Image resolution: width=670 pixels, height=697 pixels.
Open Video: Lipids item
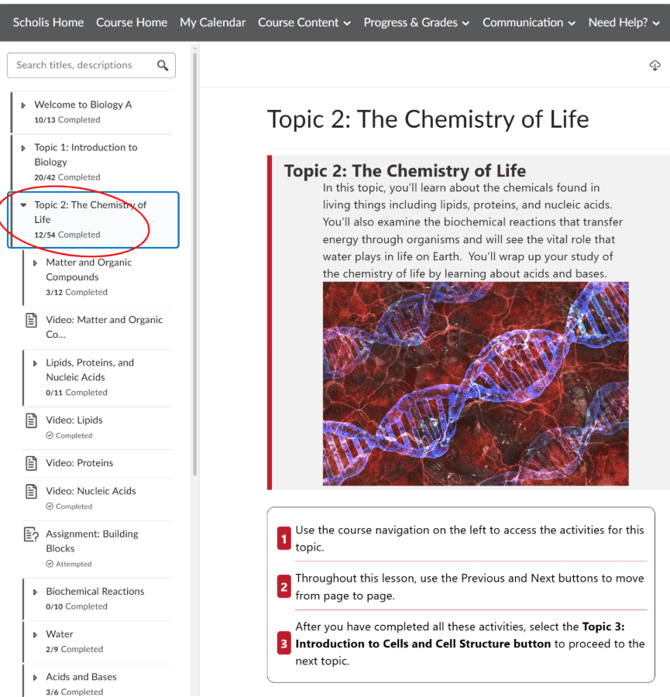[x=74, y=420]
